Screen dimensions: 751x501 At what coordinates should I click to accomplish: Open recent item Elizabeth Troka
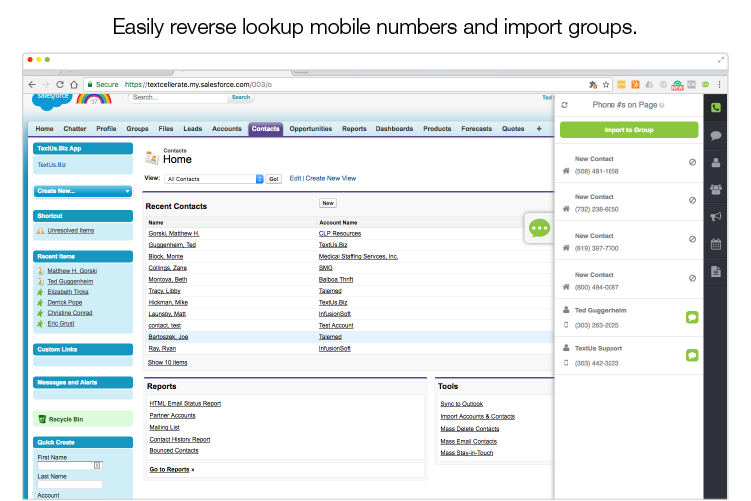tap(68, 292)
